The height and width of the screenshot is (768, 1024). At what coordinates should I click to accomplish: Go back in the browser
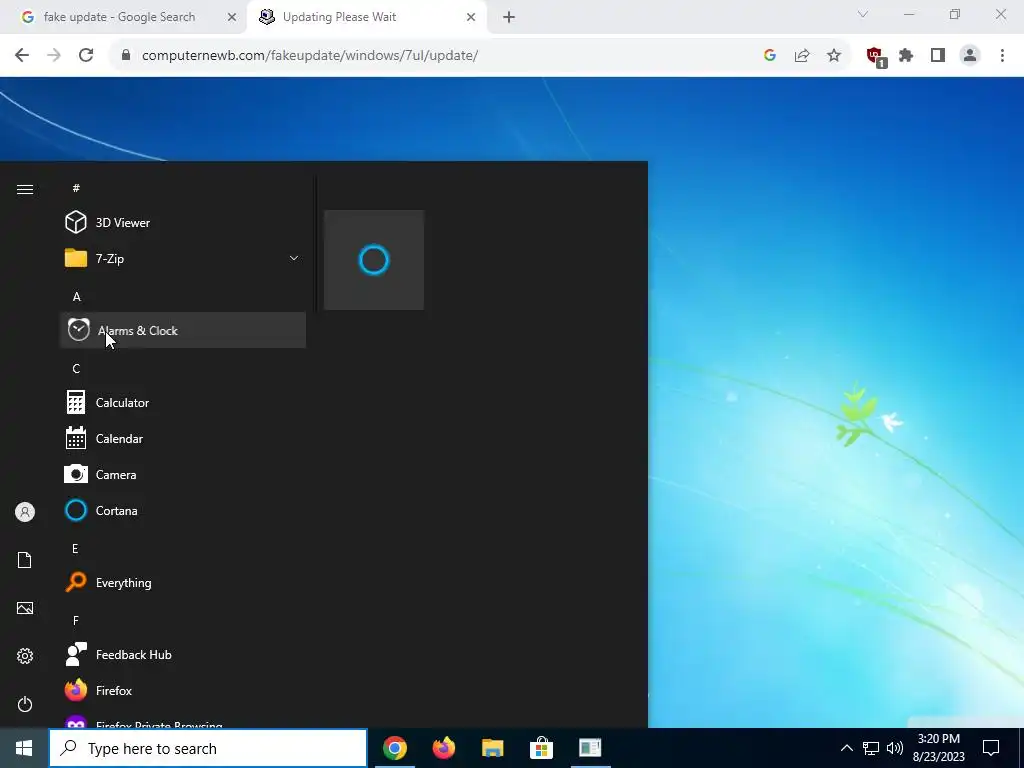22,56
